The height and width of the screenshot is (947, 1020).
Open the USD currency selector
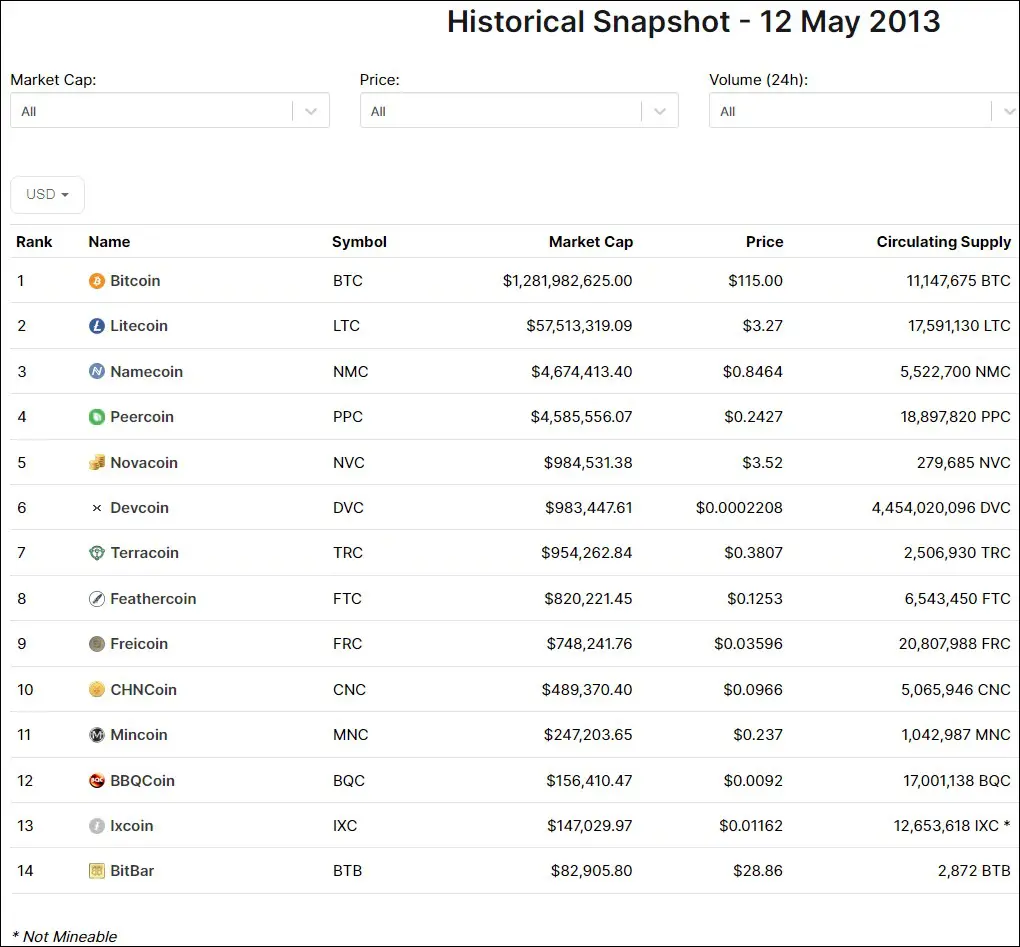point(47,194)
